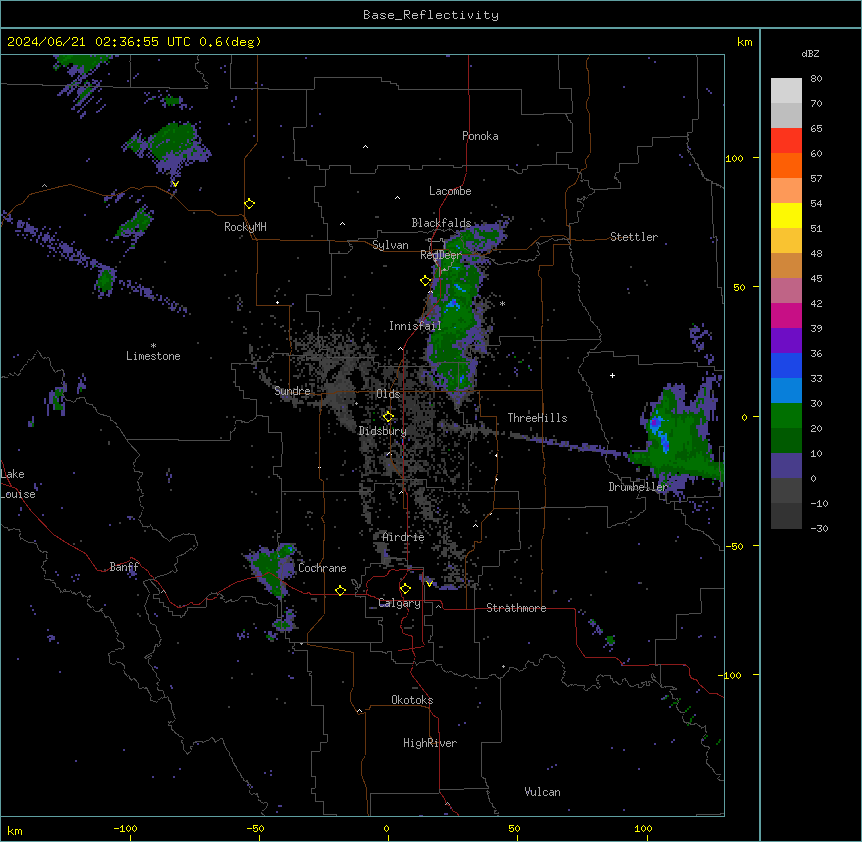862x842 pixels.
Task: Click the Lake Louise label
Action: tap(18, 484)
